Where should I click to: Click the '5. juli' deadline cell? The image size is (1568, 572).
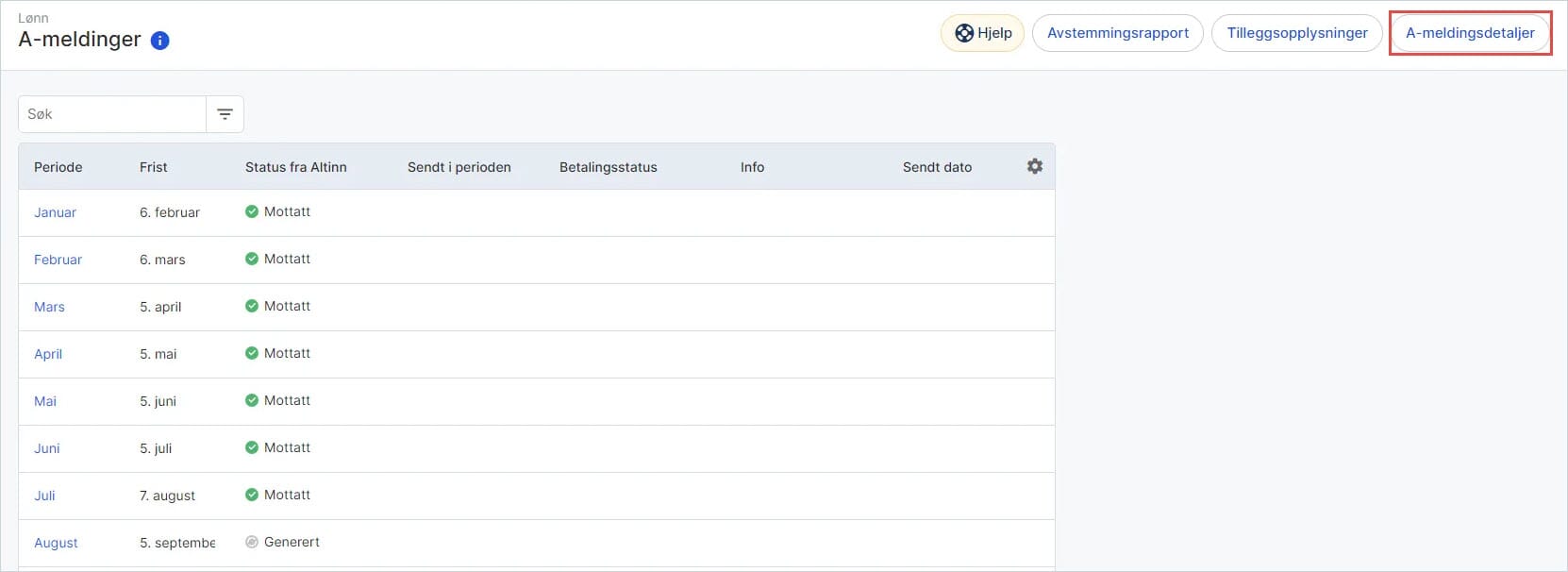click(x=157, y=448)
